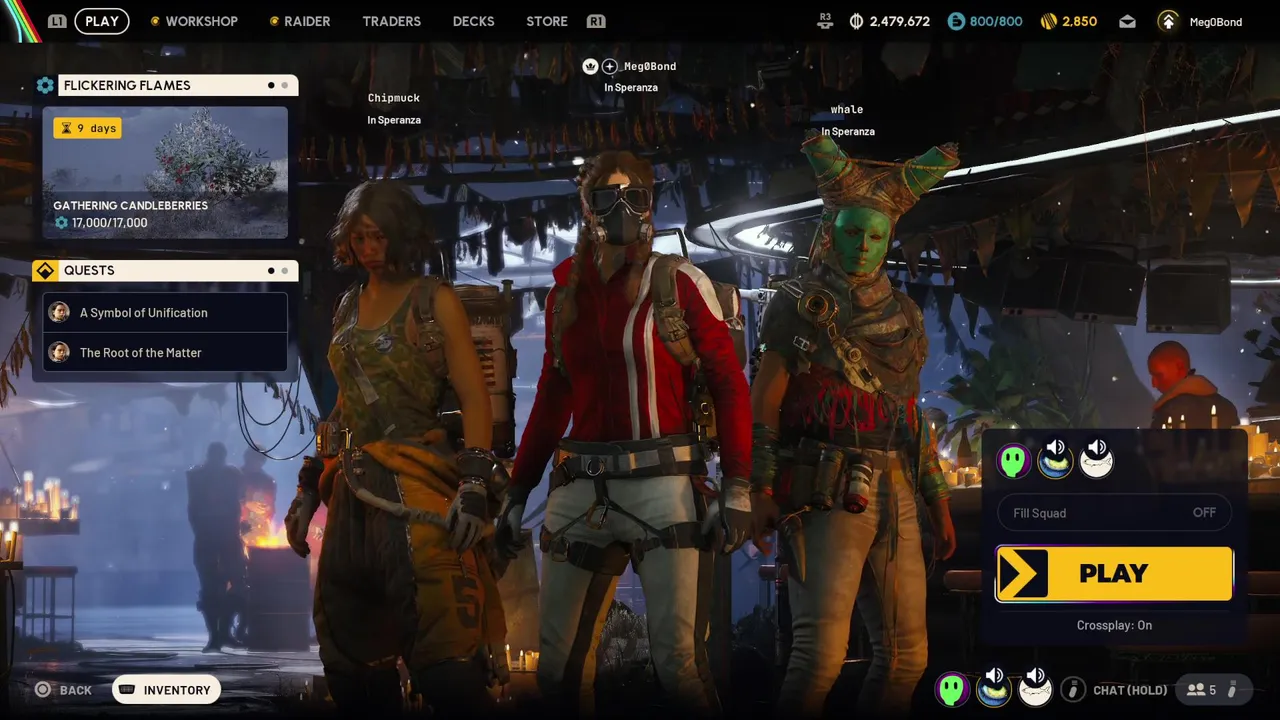Click the blue token icon beside 800/800

[956, 21]
